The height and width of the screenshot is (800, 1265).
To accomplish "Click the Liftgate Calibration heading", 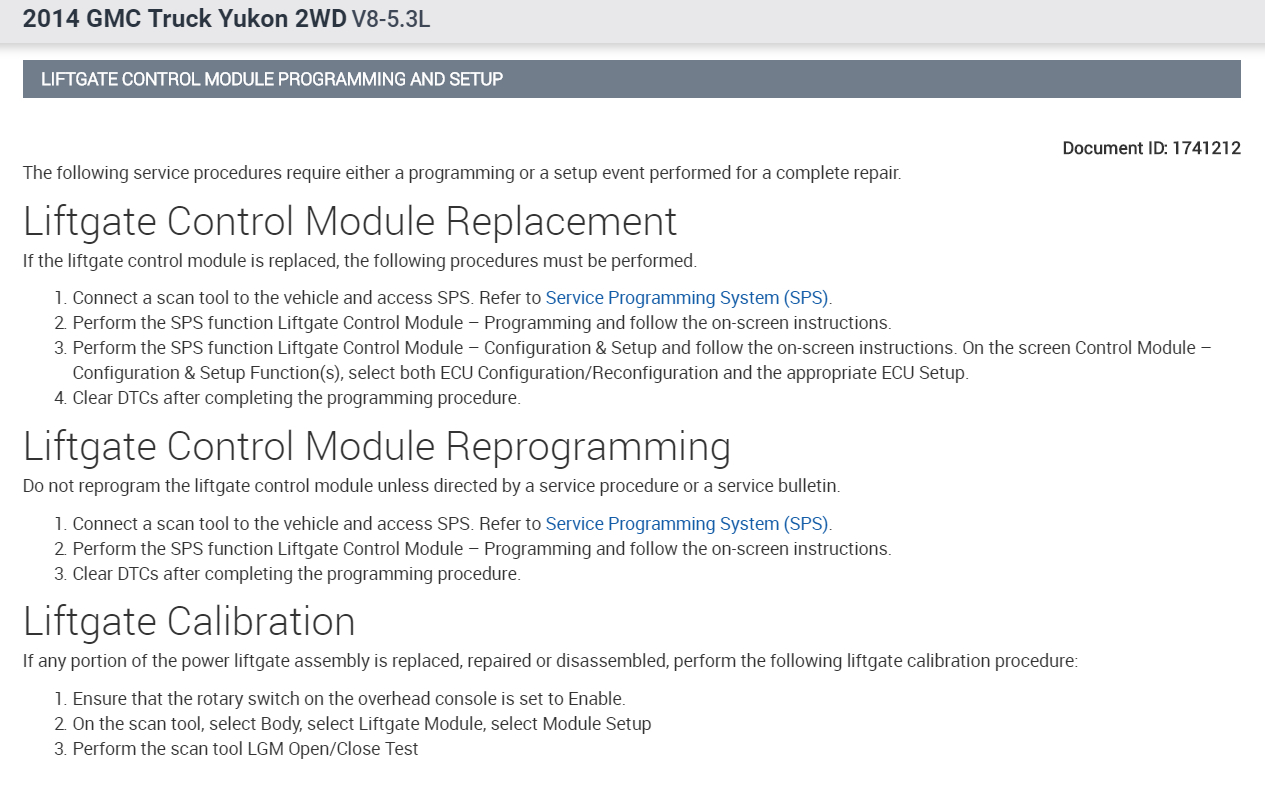I will click(189, 622).
